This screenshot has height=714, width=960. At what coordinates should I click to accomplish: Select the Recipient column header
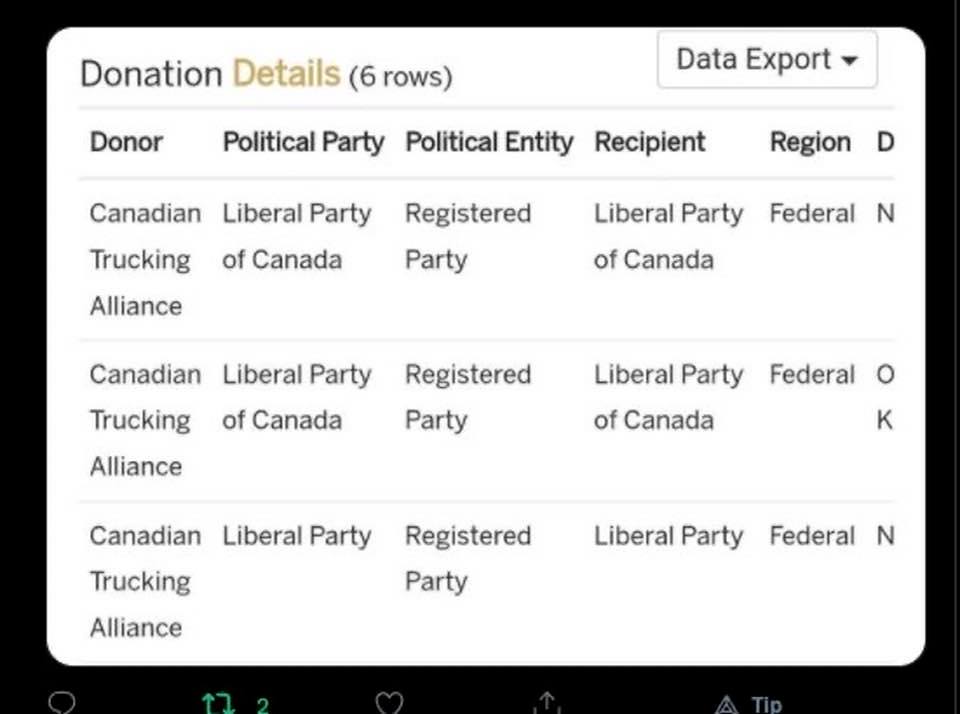pyautogui.click(x=650, y=142)
